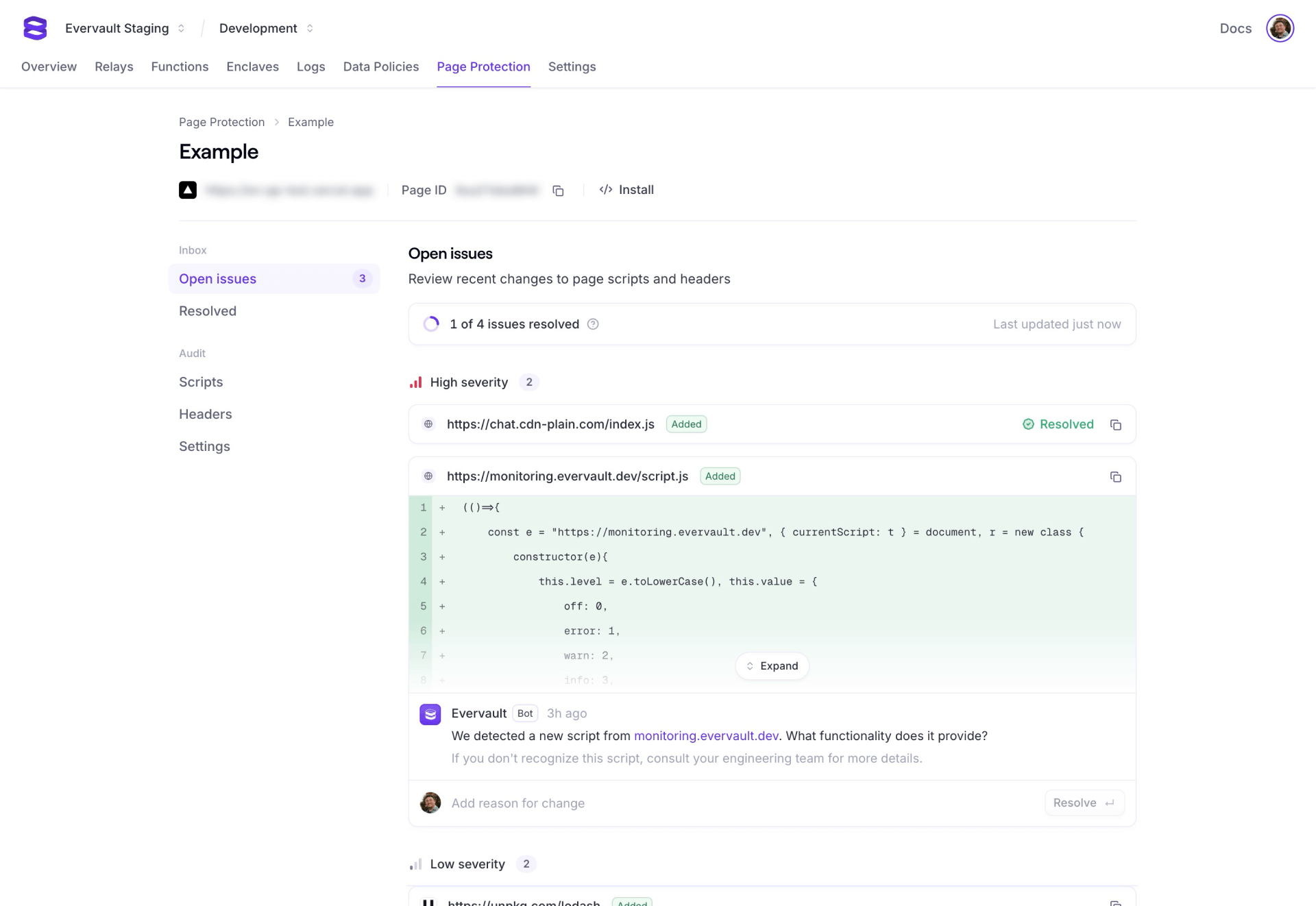Click the Example breadcrumb
Viewport: 1316px width, 906px height.
point(310,122)
